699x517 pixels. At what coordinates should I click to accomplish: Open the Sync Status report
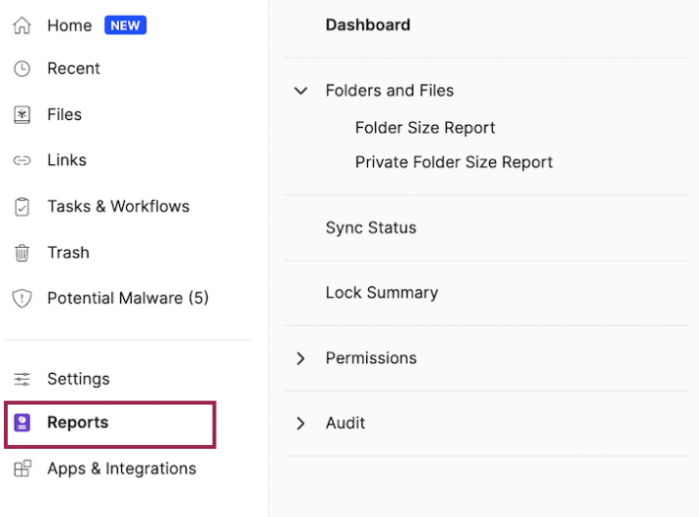(x=370, y=228)
